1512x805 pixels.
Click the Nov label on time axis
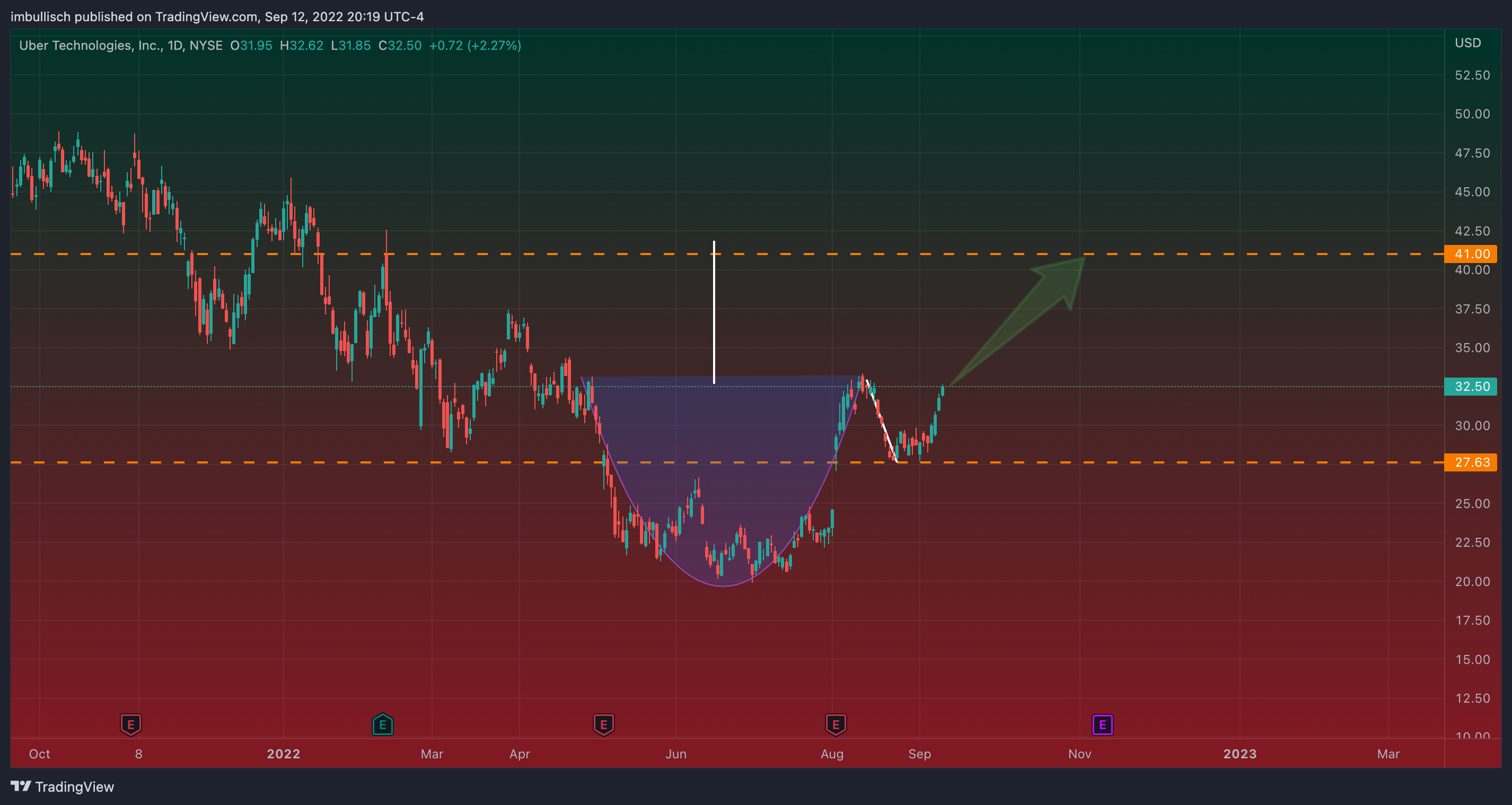[1079, 754]
